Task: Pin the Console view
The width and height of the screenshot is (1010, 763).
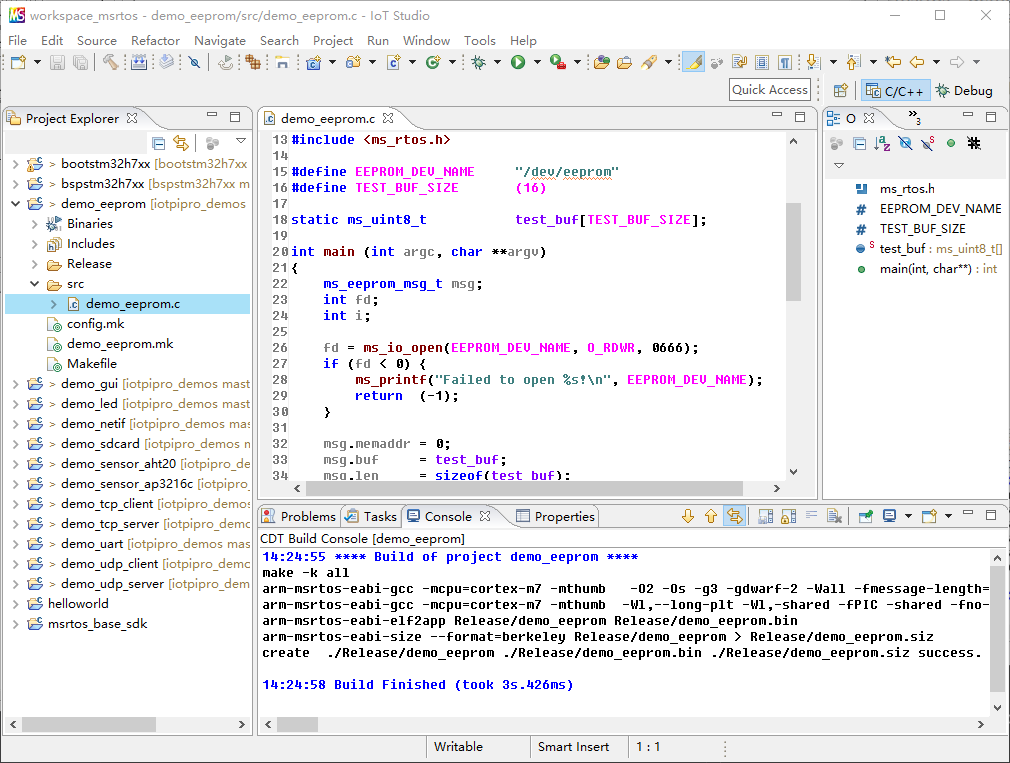Action: 864,517
